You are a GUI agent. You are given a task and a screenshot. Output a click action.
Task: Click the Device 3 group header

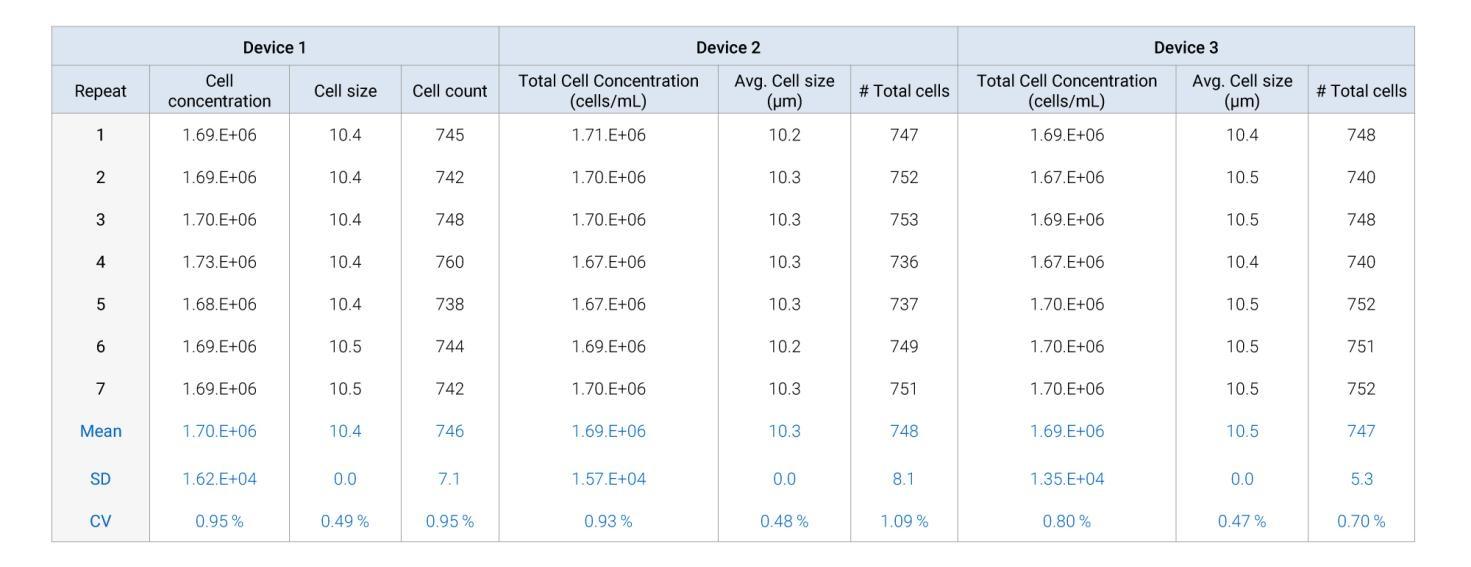tap(1185, 47)
